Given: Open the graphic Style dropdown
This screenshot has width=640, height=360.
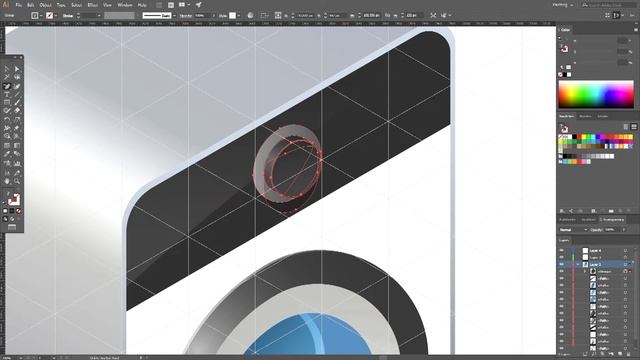Looking at the screenshot, I should tap(239, 16).
